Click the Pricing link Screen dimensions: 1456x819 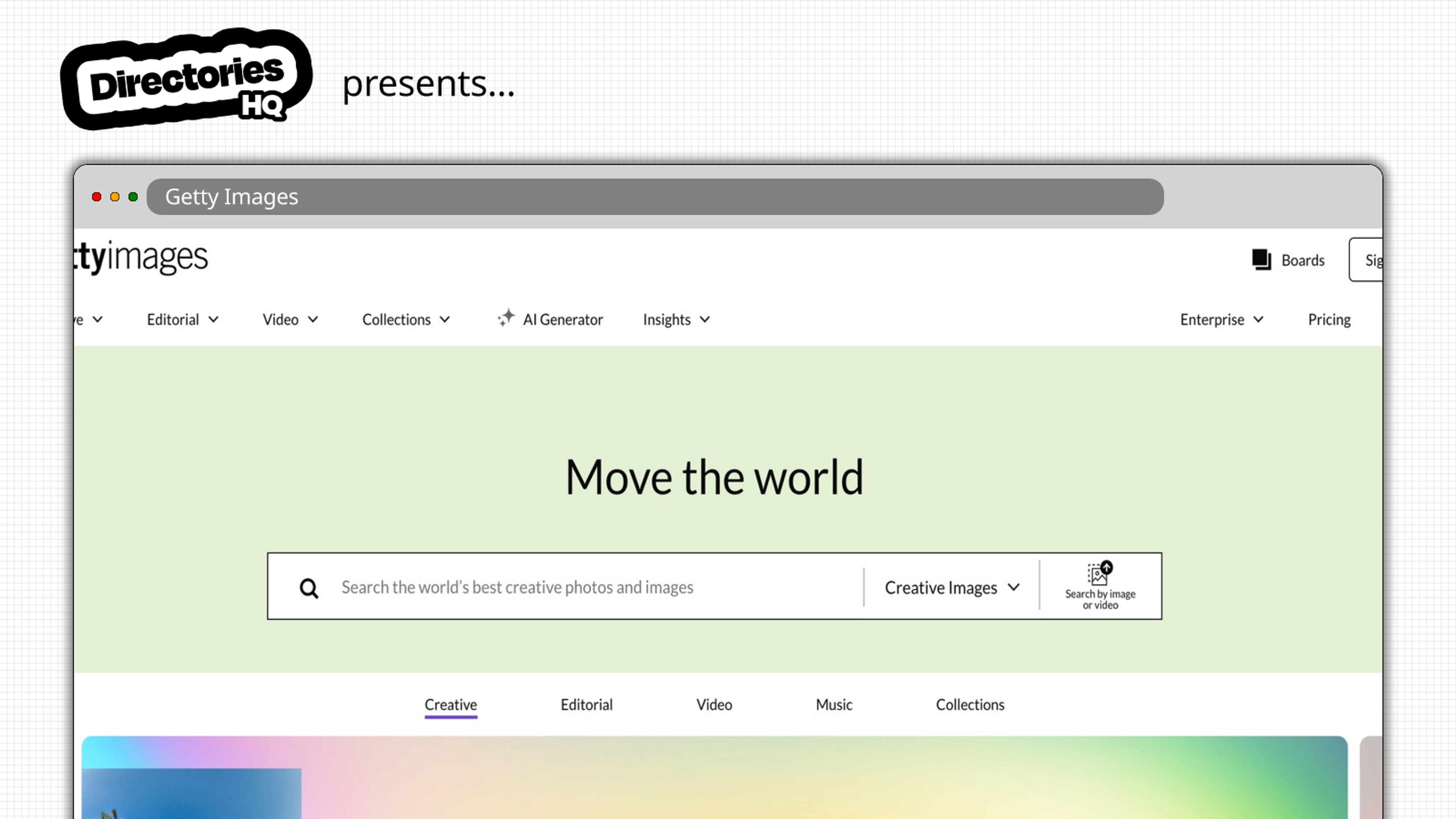point(1329,319)
